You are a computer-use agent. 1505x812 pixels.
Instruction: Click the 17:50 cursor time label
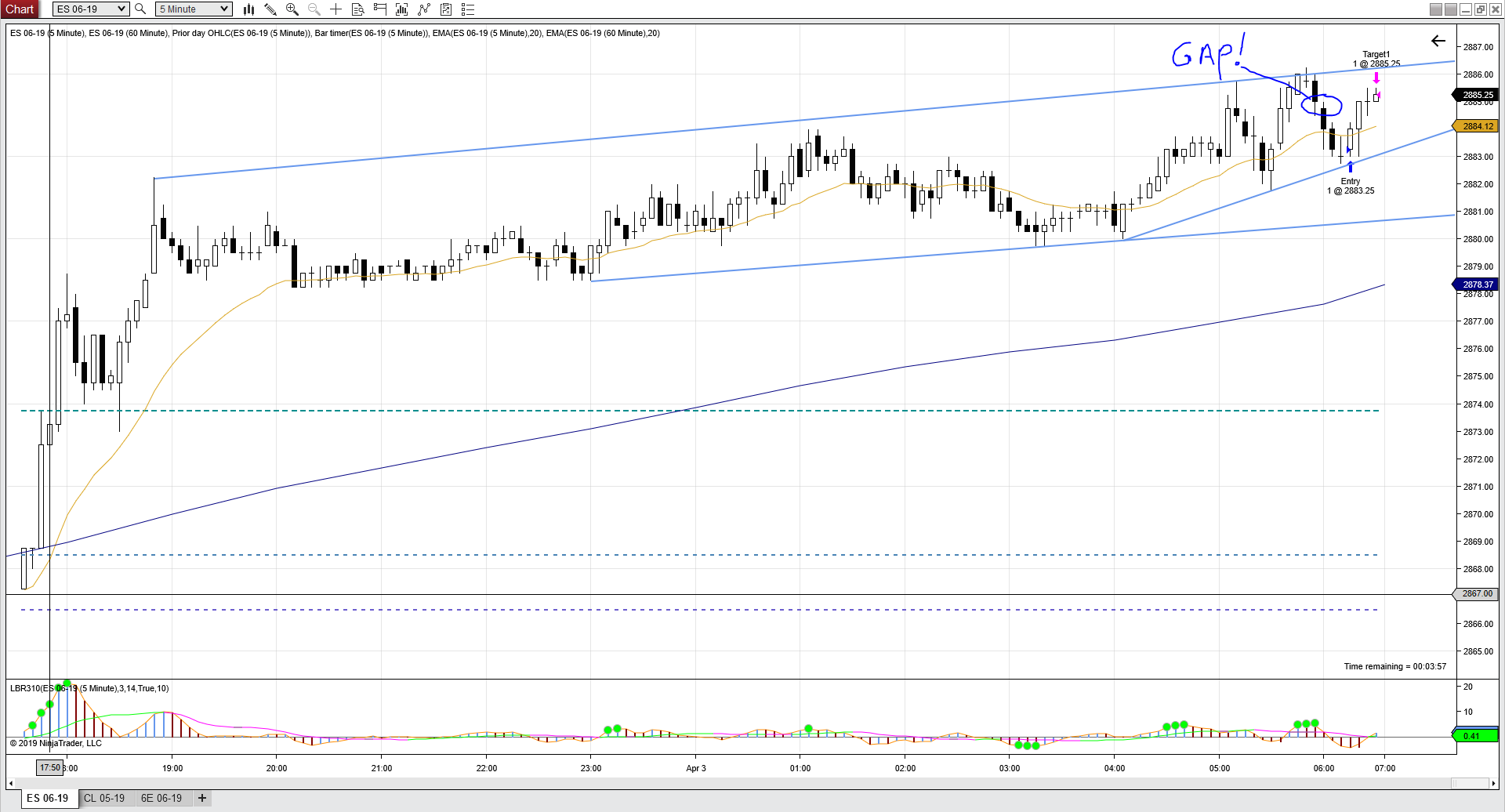tap(50, 768)
